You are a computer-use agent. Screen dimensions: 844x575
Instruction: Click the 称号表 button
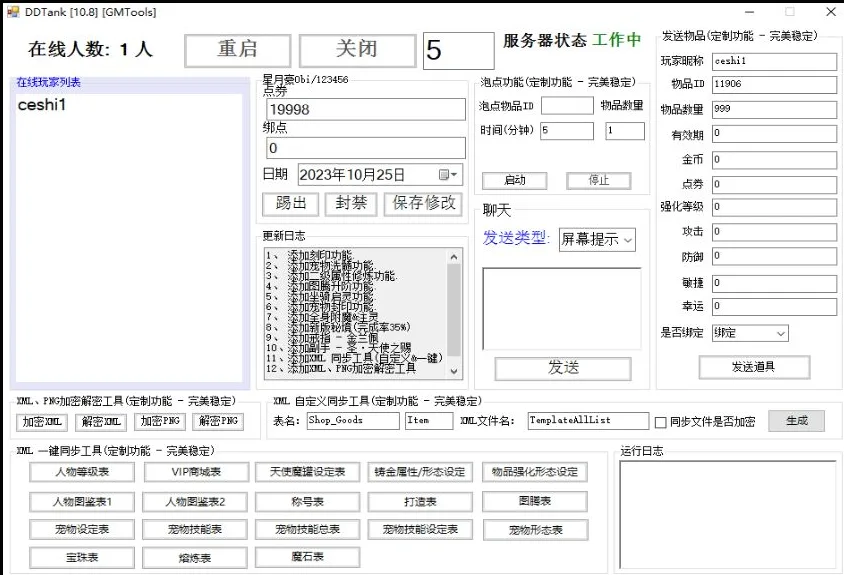pyautogui.click(x=307, y=502)
